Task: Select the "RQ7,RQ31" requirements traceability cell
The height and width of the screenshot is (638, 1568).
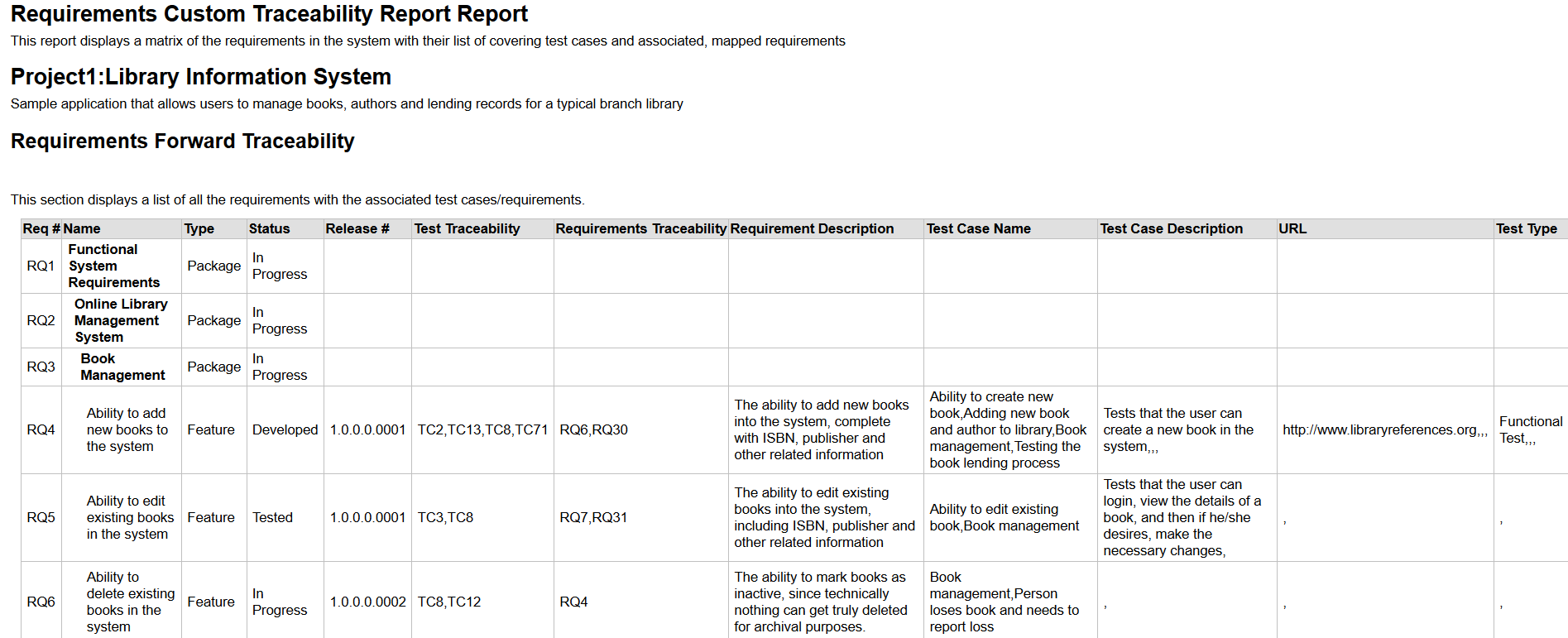Action: 593,518
